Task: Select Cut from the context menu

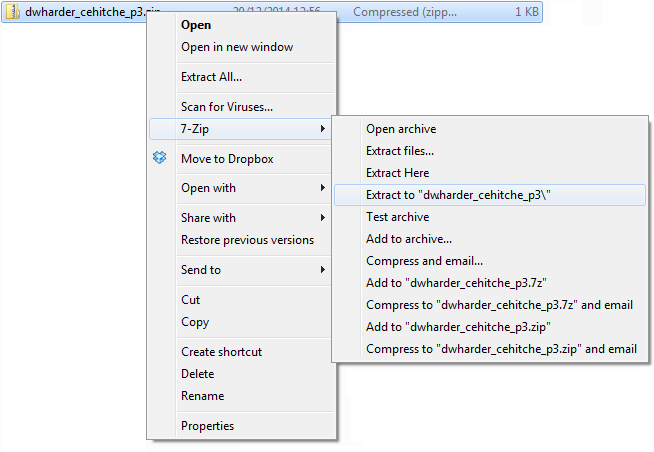Action: [x=190, y=300]
